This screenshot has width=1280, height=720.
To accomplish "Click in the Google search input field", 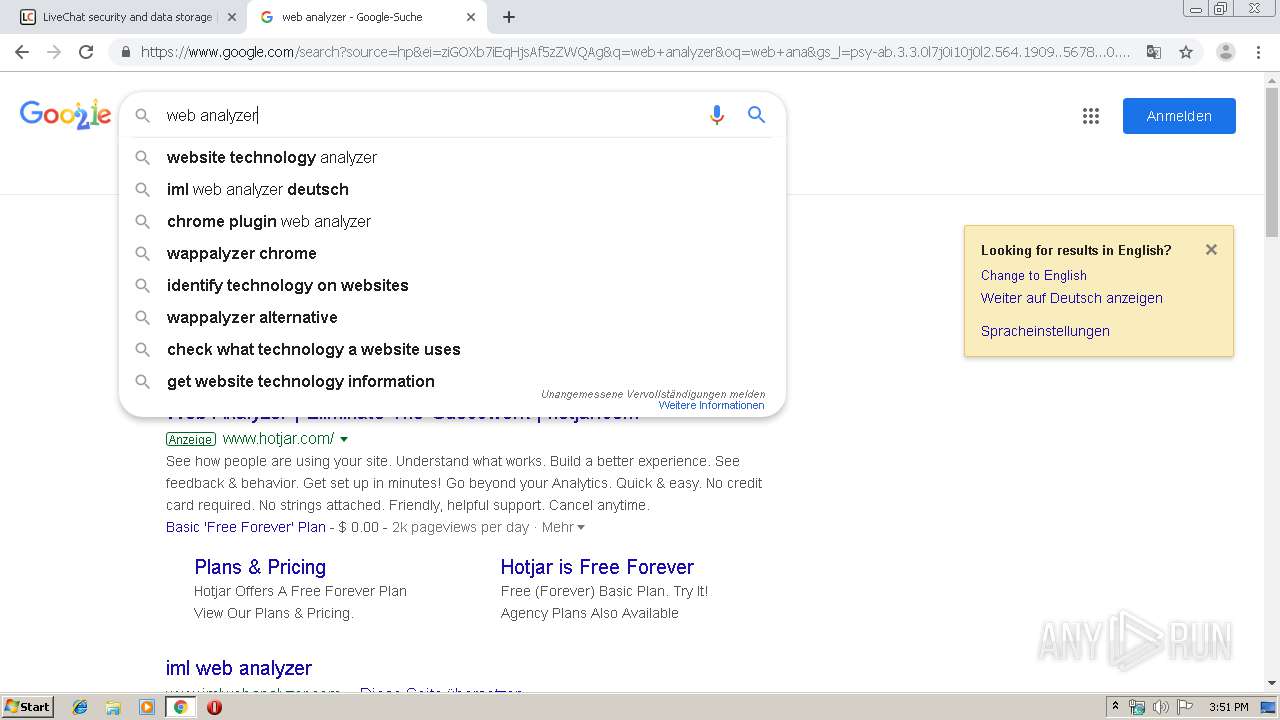I will (x=430, y=115).
